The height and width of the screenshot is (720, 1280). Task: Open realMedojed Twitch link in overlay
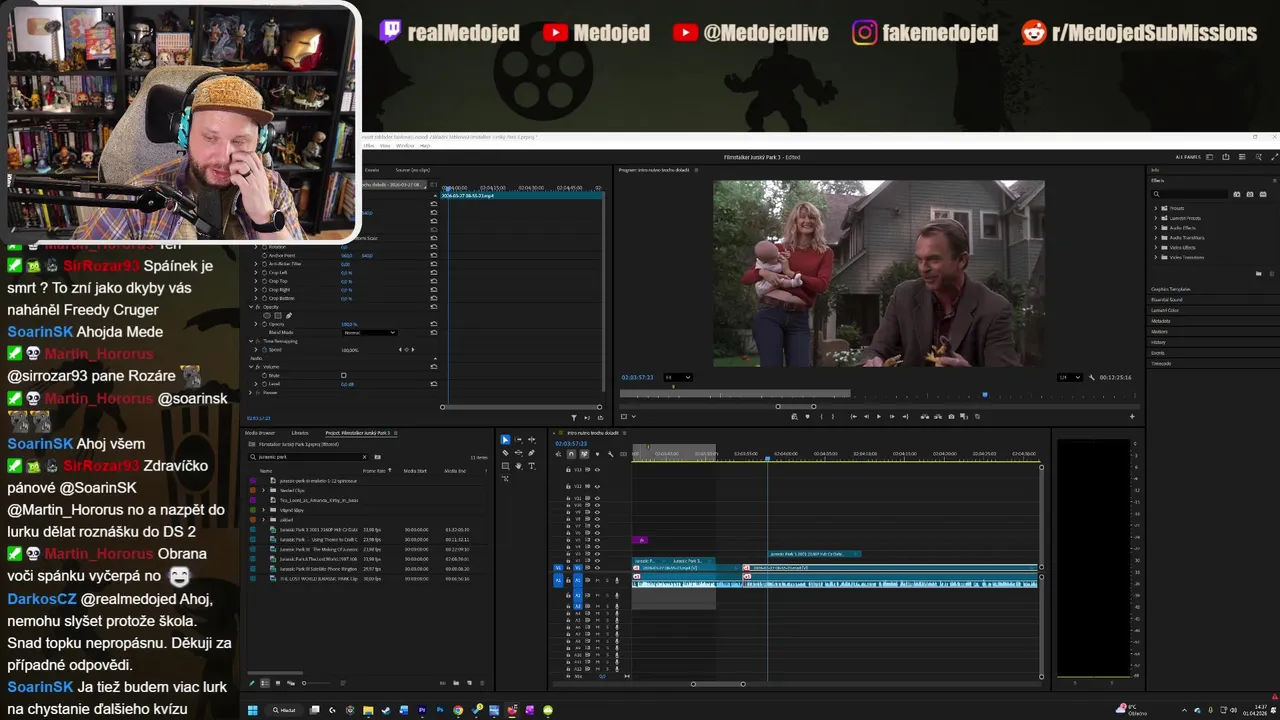pyautogui.click(x=450, y=32)
